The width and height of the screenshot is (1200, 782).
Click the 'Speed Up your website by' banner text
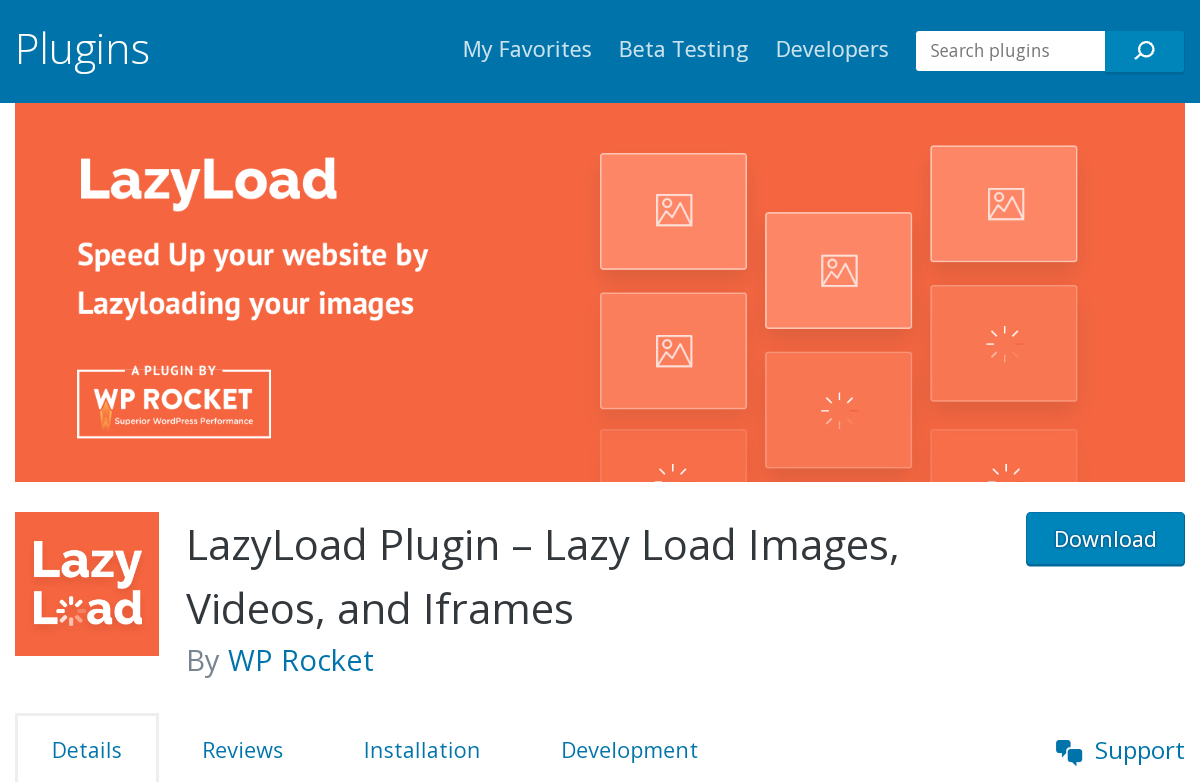click(253, 255)
